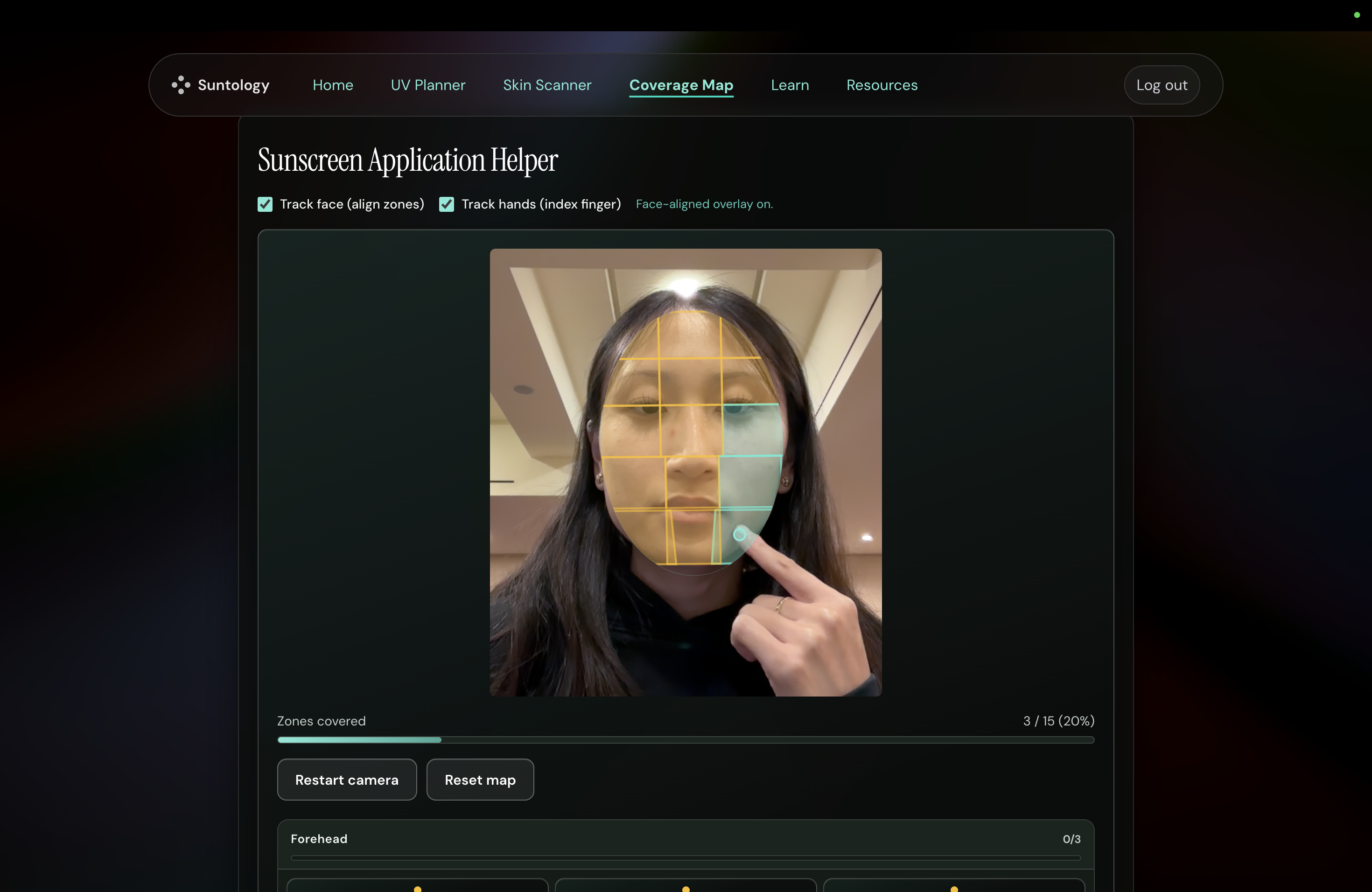Disable the Track face (align zones) checkbox
This screenshot has width=1372, height=892.
pos(265,204)
